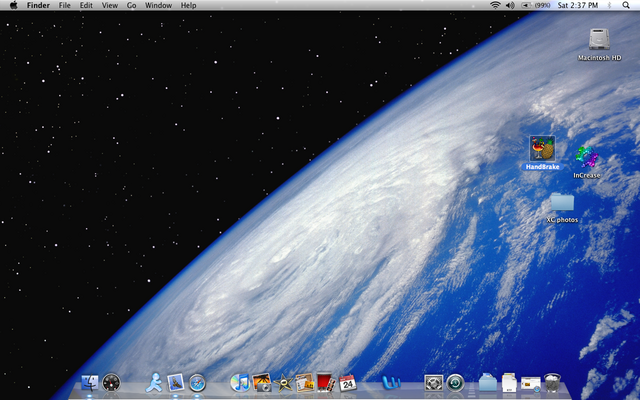
Task: Open the volume control in menu bar
Action: tap(510, 6)
